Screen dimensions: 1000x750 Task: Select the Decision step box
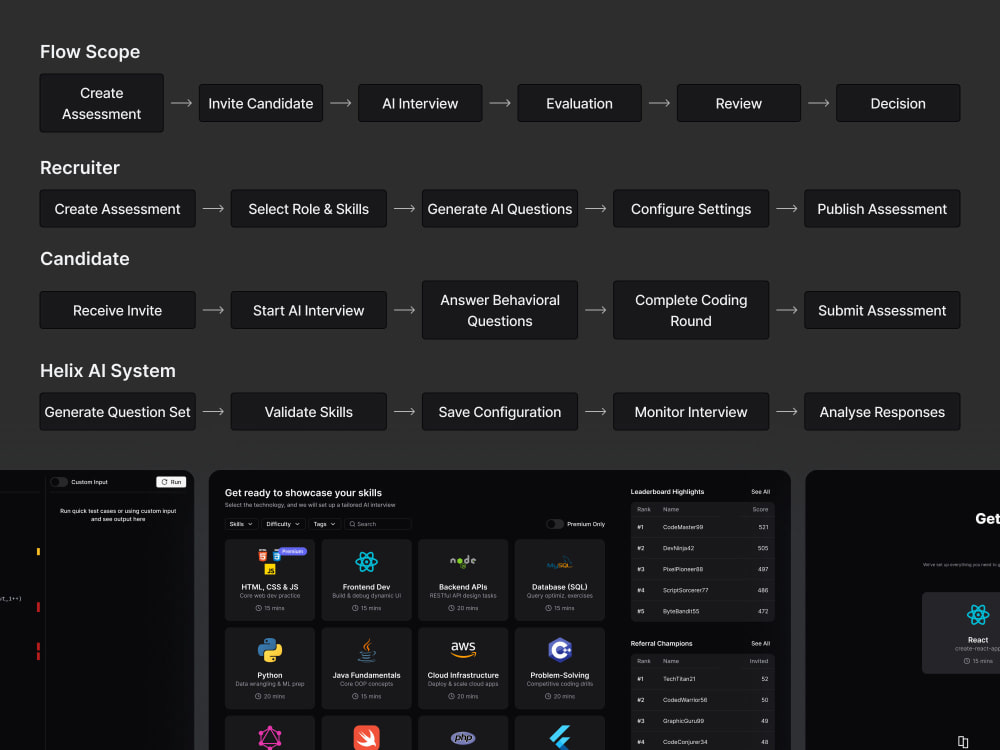point(898,103)
